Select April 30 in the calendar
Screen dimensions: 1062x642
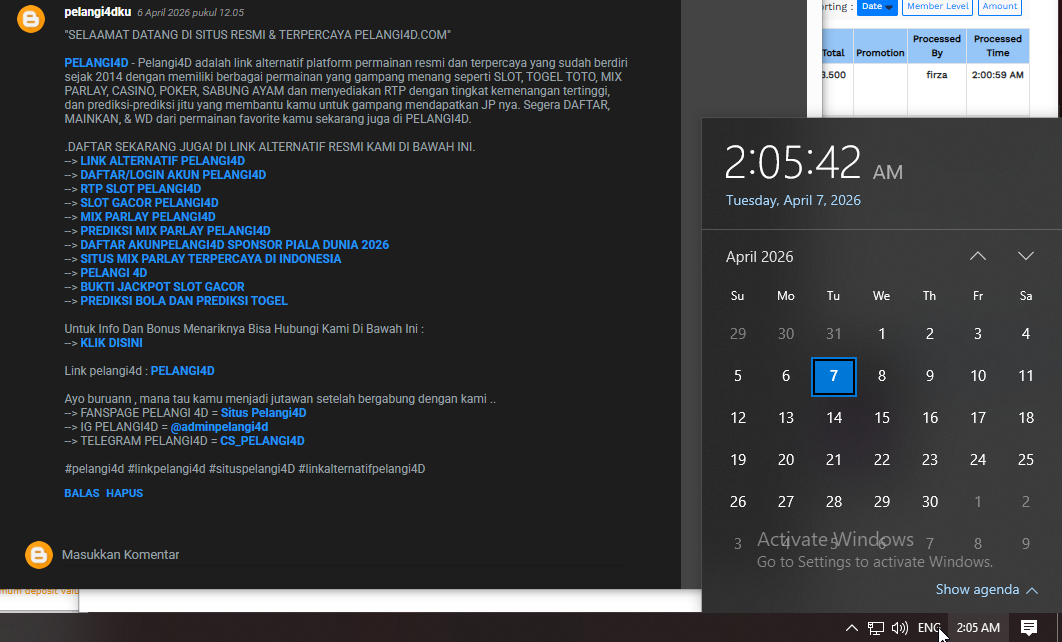(930, 502)
